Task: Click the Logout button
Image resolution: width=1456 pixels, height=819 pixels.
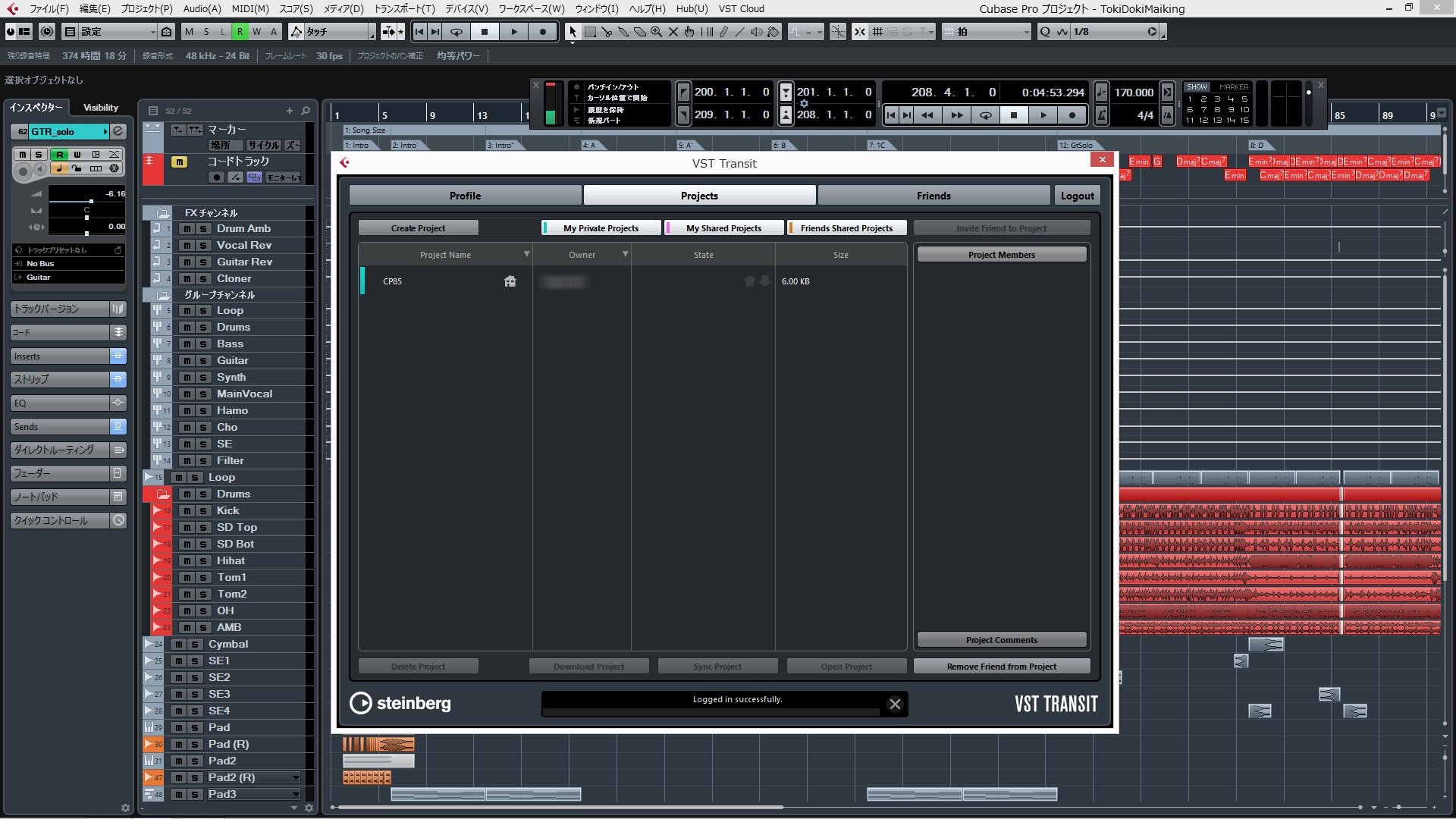Action: (1077, 196)
